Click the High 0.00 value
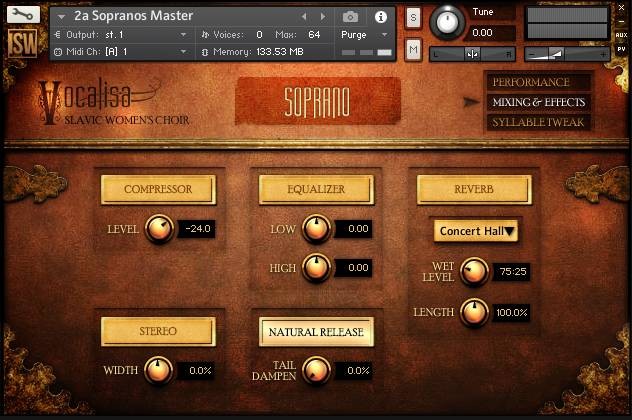632x420 pixels. pyautogui.click(x=354, y=268)
